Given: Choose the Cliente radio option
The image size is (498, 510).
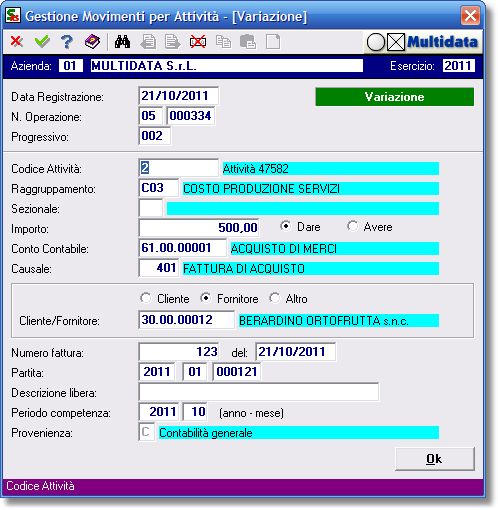Looking at the screenshot, I should tap(146, 298).
